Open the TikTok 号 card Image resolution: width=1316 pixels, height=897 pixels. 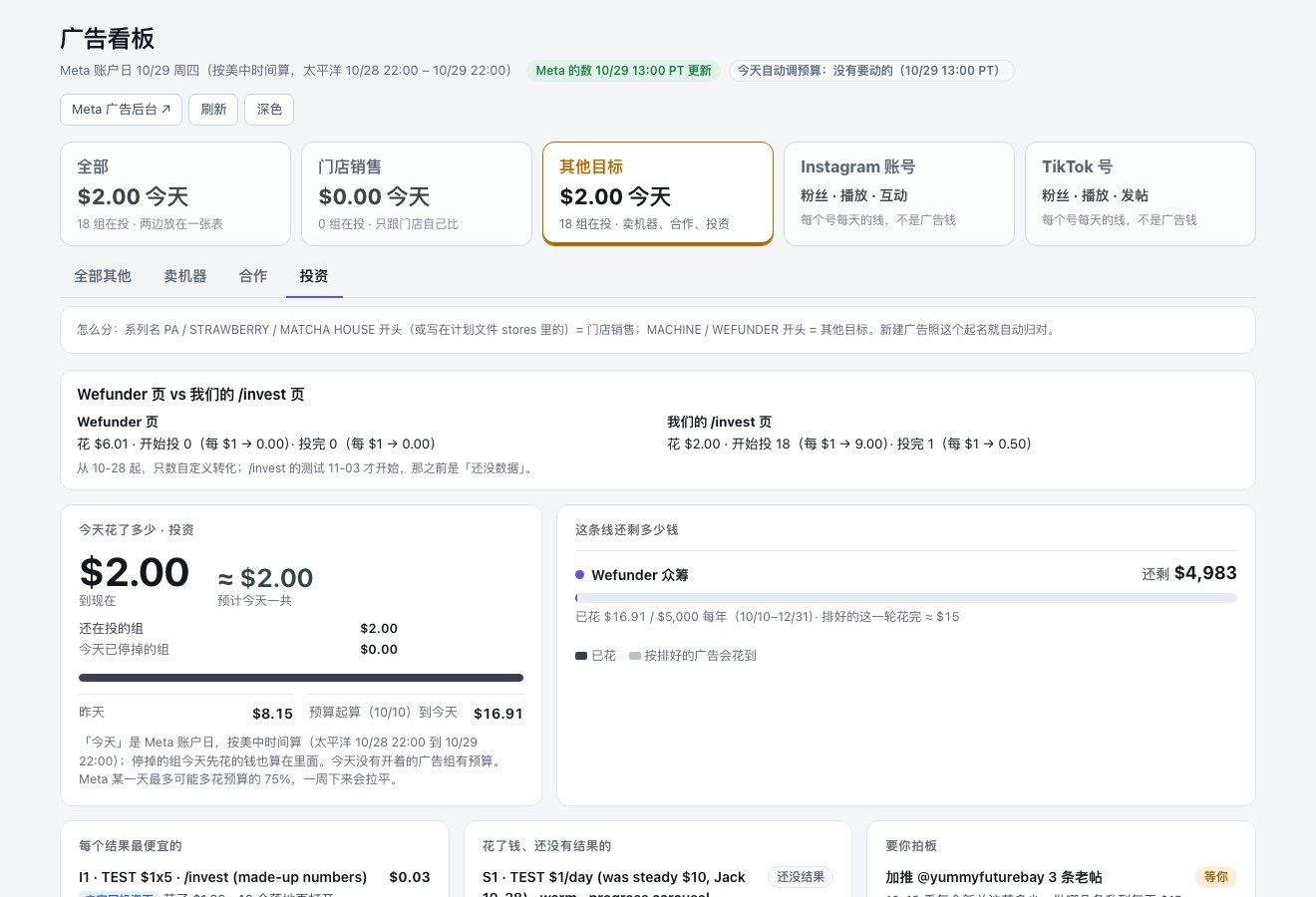point(1141,194)
